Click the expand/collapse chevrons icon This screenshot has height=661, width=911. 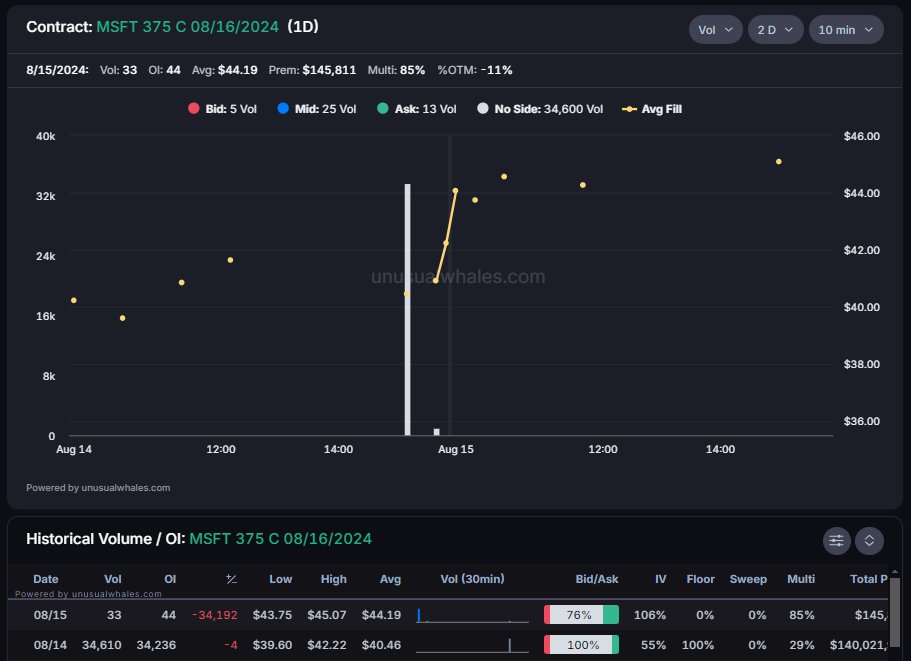(x=869, y=540)
